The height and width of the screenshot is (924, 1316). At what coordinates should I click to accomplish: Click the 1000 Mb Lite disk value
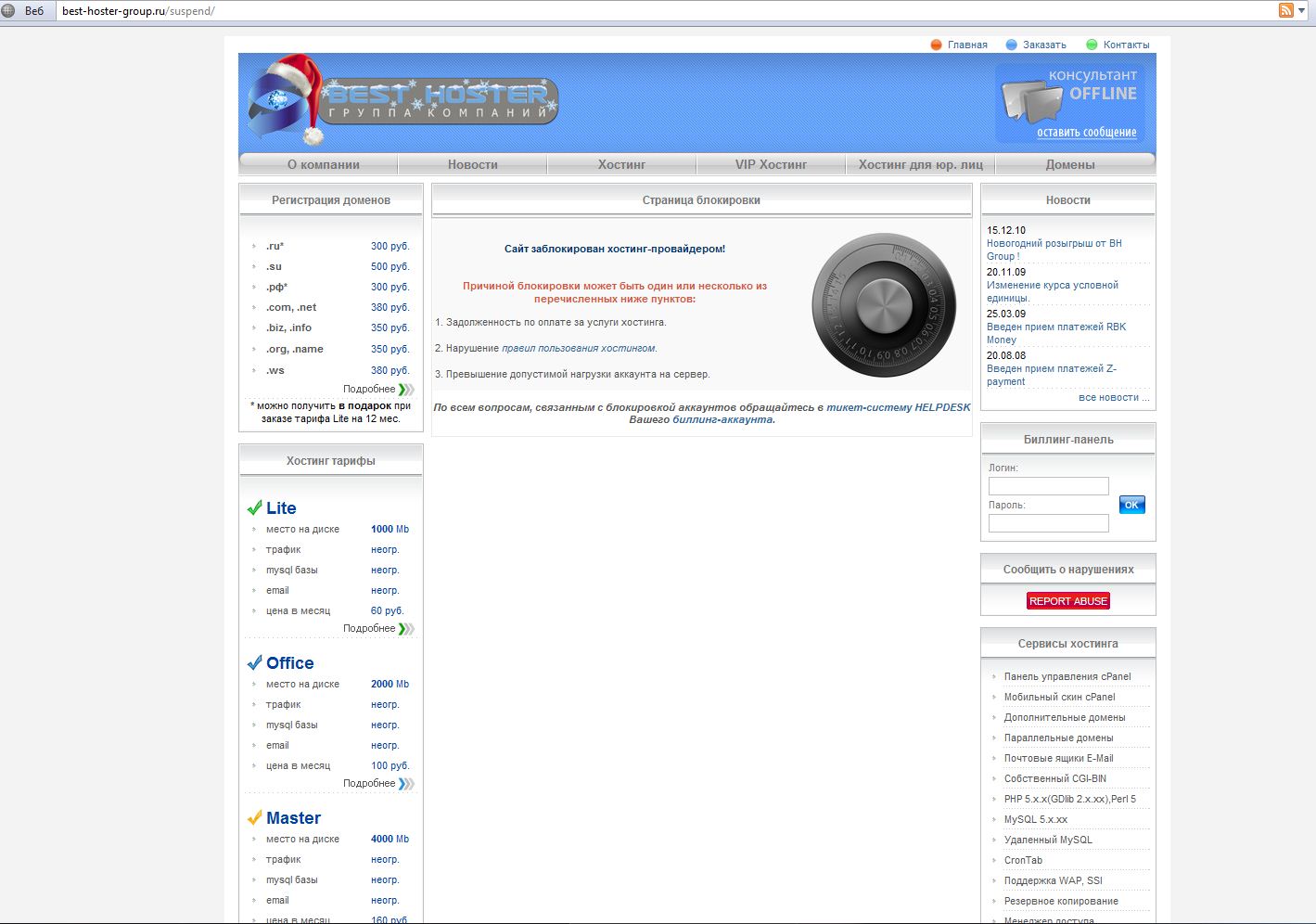(390, 529)
